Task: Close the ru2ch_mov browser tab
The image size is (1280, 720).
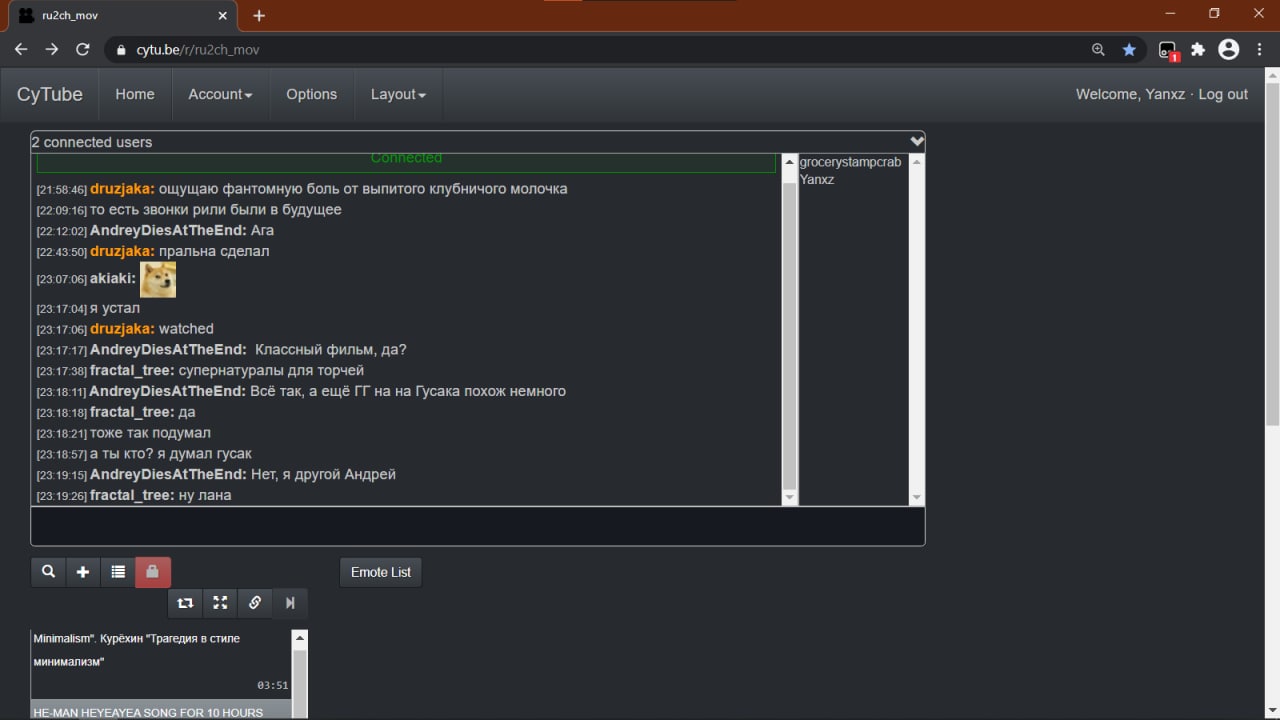Action: (x=221, y=16)
